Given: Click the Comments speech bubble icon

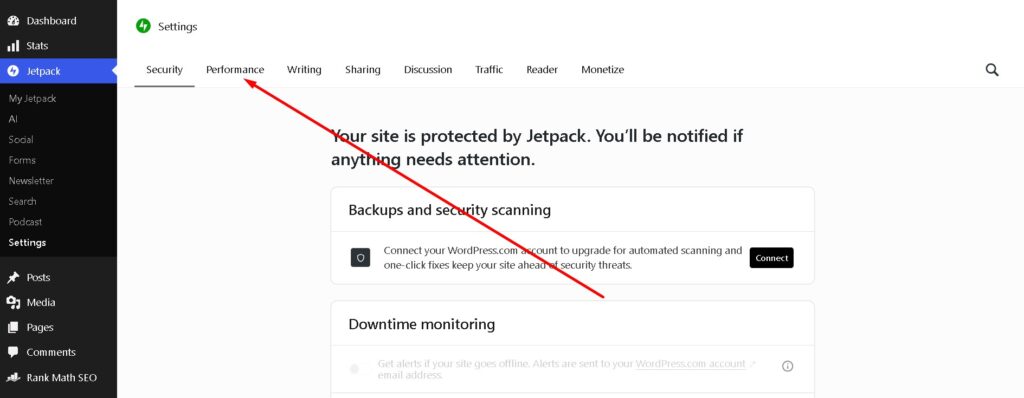Looking at the screenshot, I should pos(13,352).
